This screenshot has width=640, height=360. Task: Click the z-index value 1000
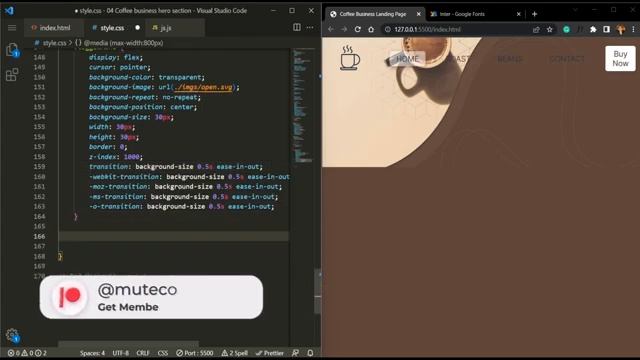pyautogui.click(x=131, y=157)
